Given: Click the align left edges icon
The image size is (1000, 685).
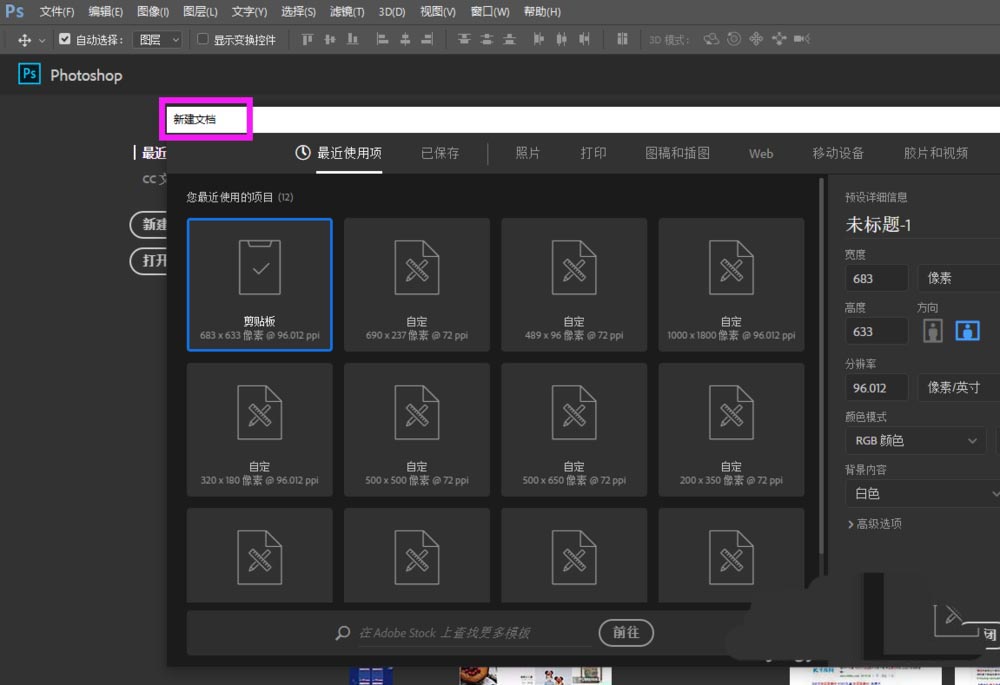Looking at the screenshot, I should 381,38.
